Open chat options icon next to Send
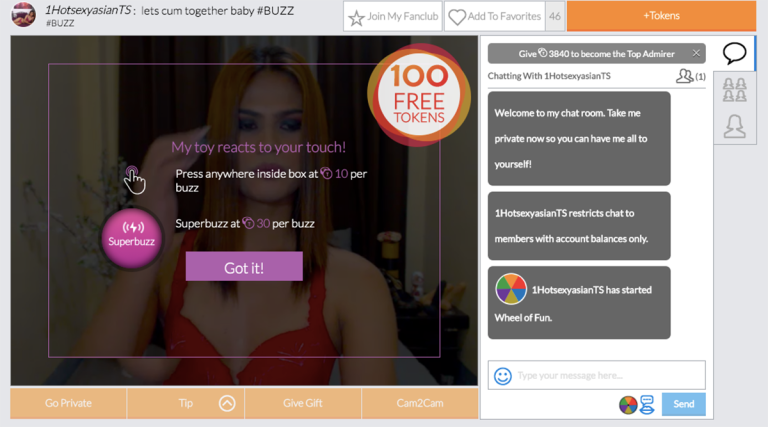 tap(647, 404)
